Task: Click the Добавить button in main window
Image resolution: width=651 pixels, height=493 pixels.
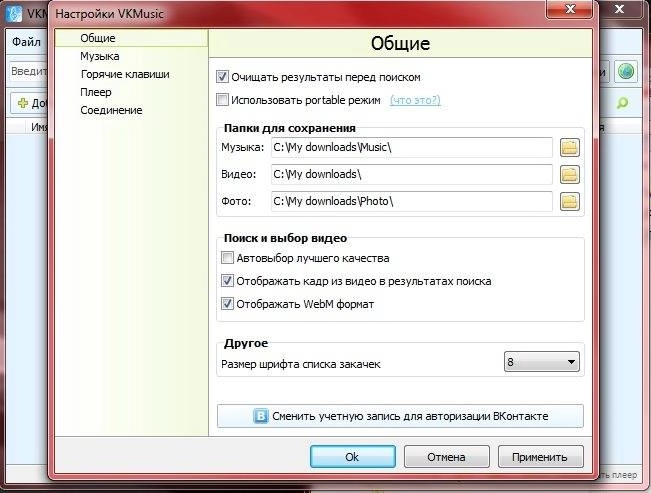Action: pyautogui.click(x=29, y=103)
